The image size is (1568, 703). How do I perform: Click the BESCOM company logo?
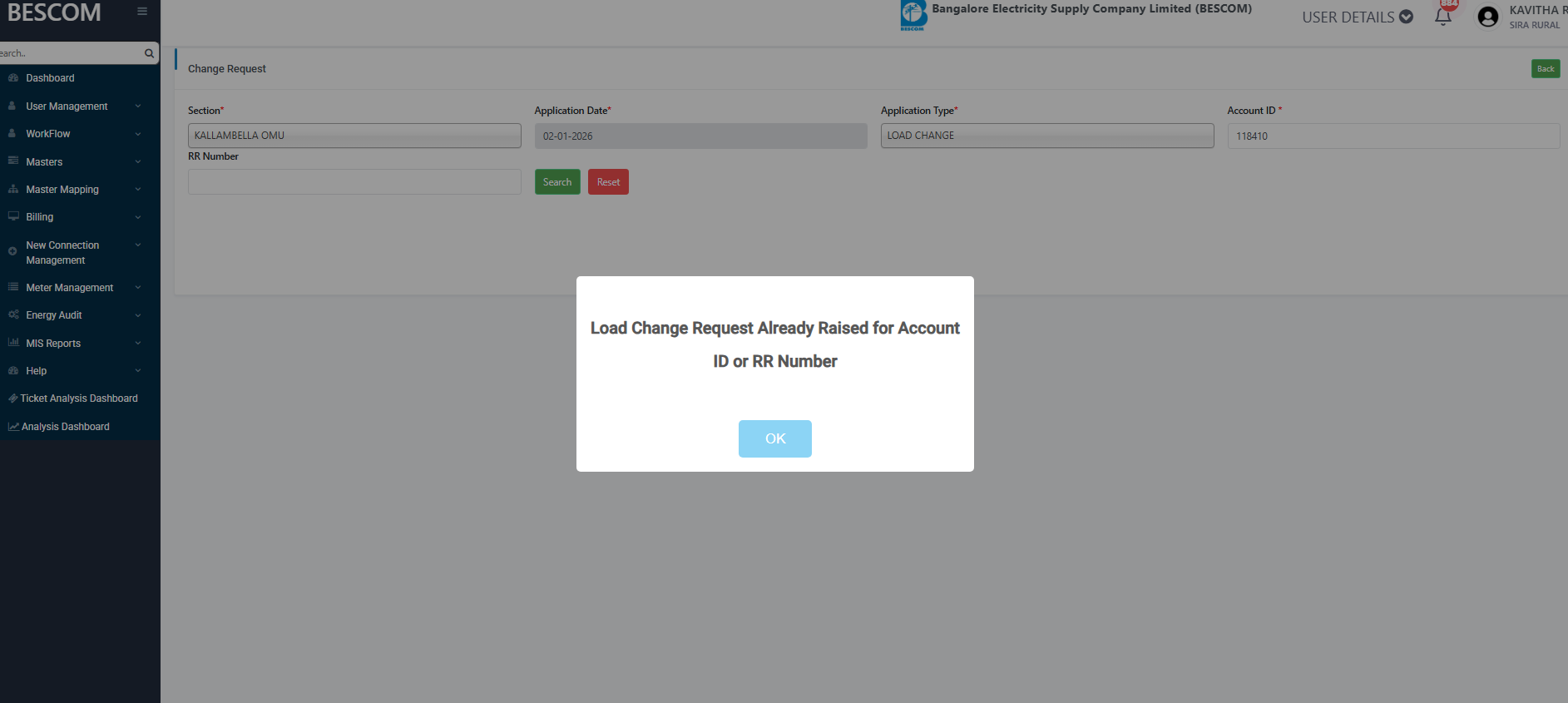tap(913, 15)
